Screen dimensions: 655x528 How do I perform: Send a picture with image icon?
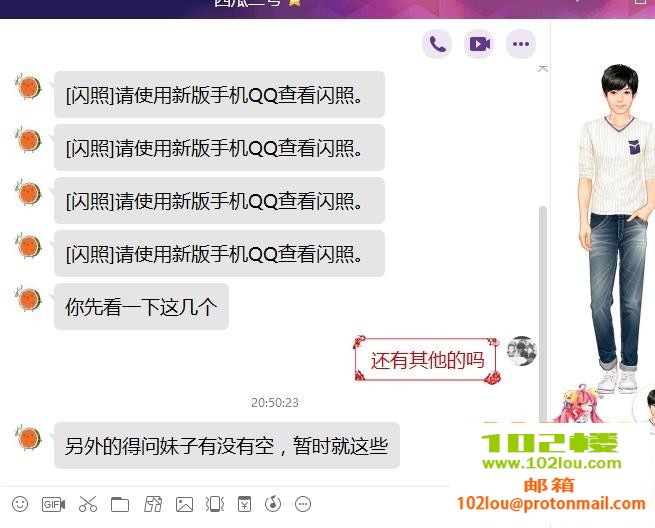point(184,504)
